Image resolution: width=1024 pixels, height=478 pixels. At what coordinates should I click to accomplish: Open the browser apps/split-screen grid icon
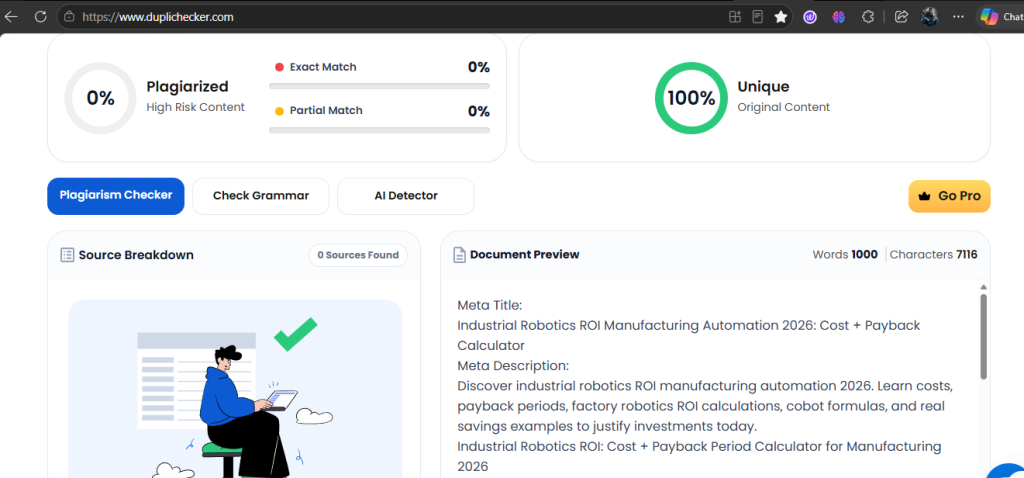click(735, 17)
